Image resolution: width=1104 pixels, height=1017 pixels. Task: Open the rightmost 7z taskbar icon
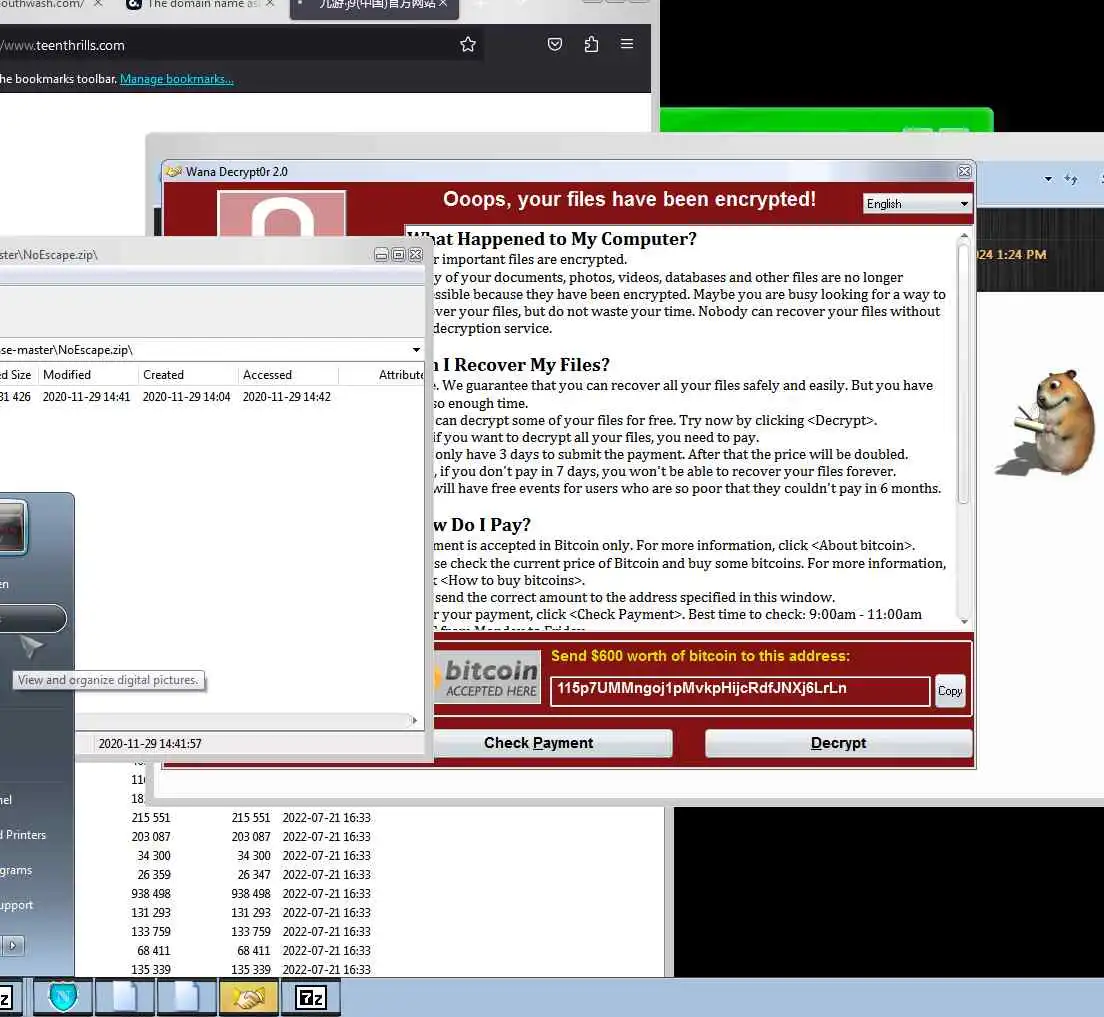(310, 997)
